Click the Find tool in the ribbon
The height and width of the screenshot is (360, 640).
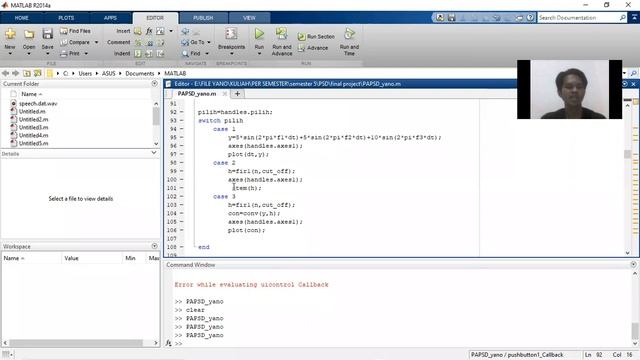(191, 53)
